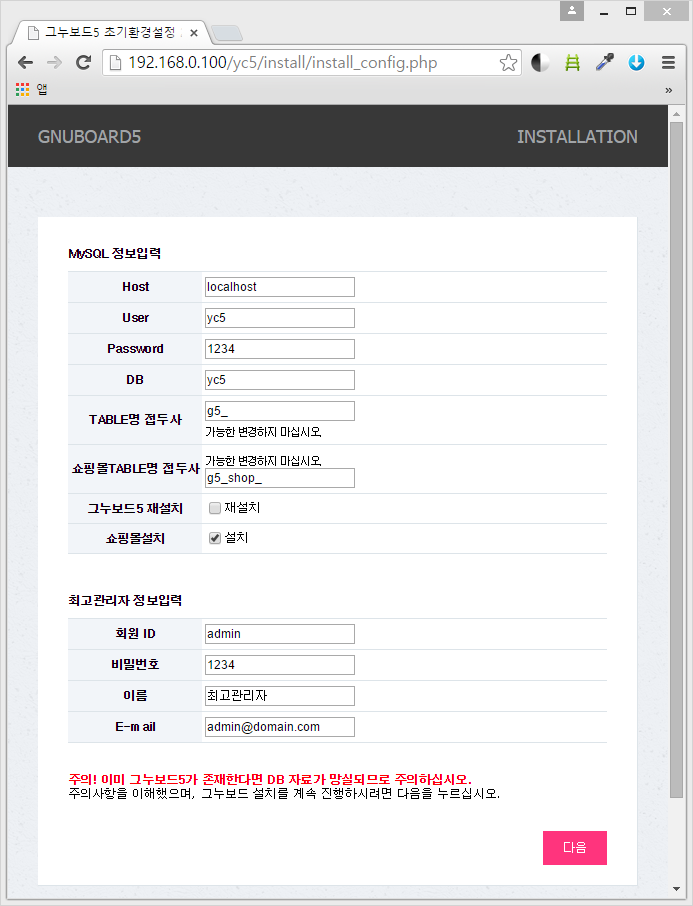
Task: Click the GNUBOARD5 header title
Action: [89, 136]
